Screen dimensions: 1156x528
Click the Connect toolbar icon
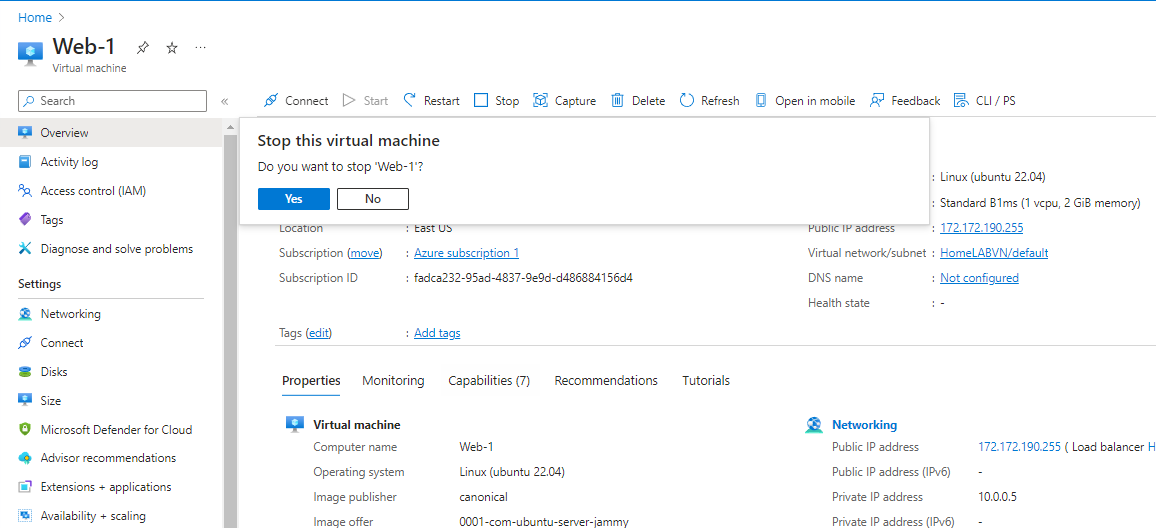(271, 101)
